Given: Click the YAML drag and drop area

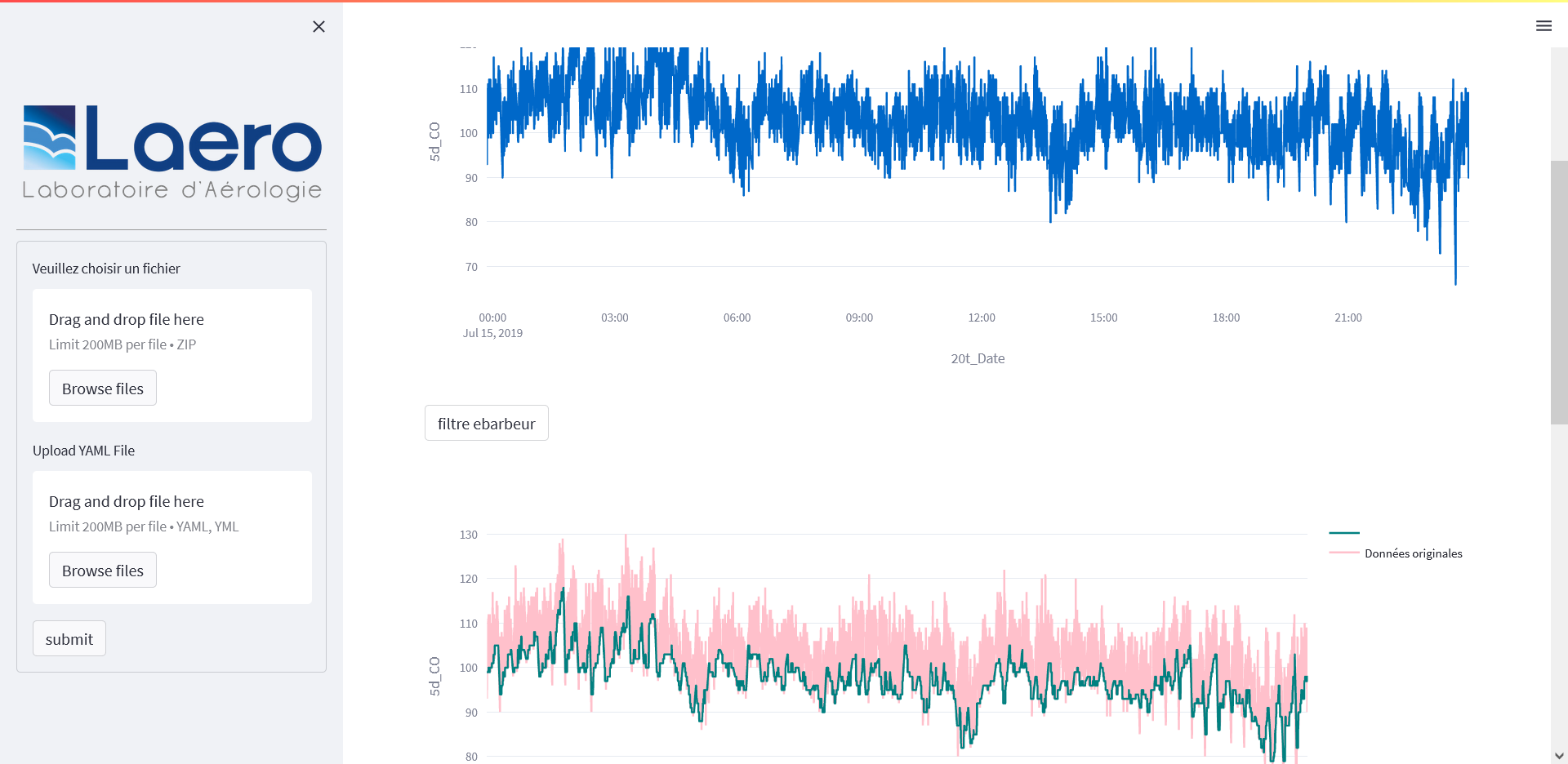Looking at the screenshot, I should click(172, 537).
